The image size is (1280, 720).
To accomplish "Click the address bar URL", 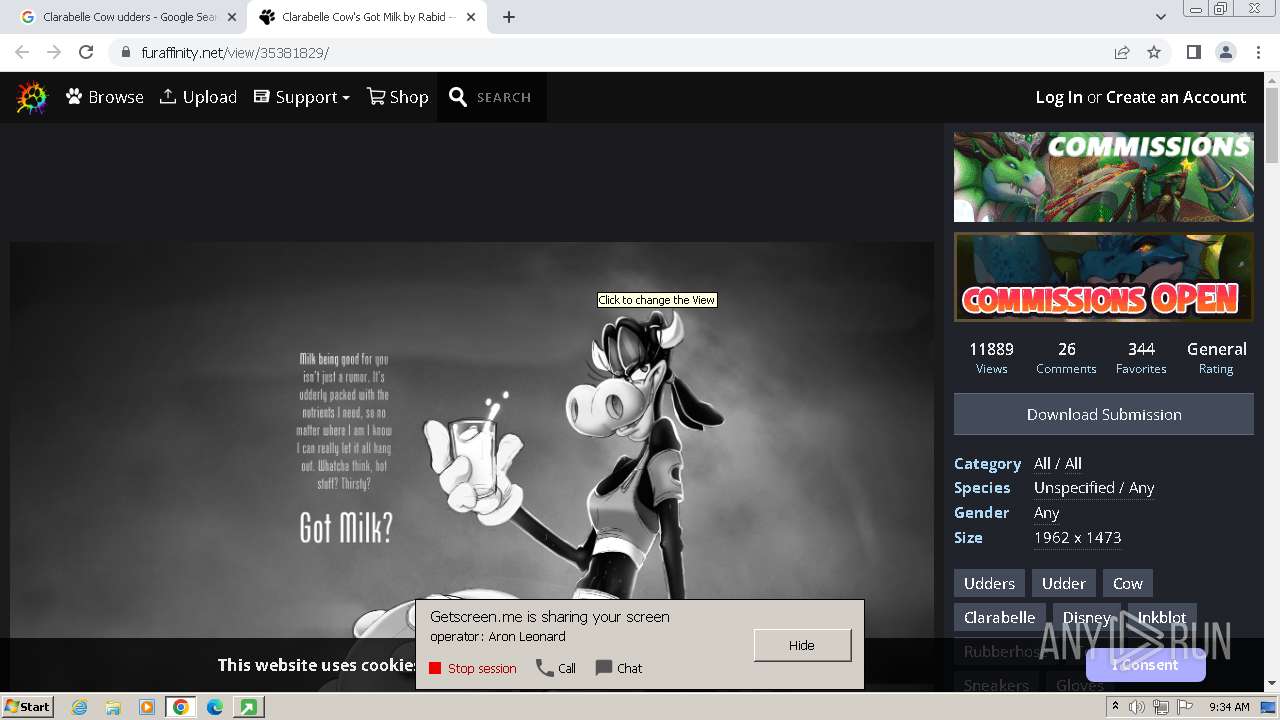I will coord(235,52).
